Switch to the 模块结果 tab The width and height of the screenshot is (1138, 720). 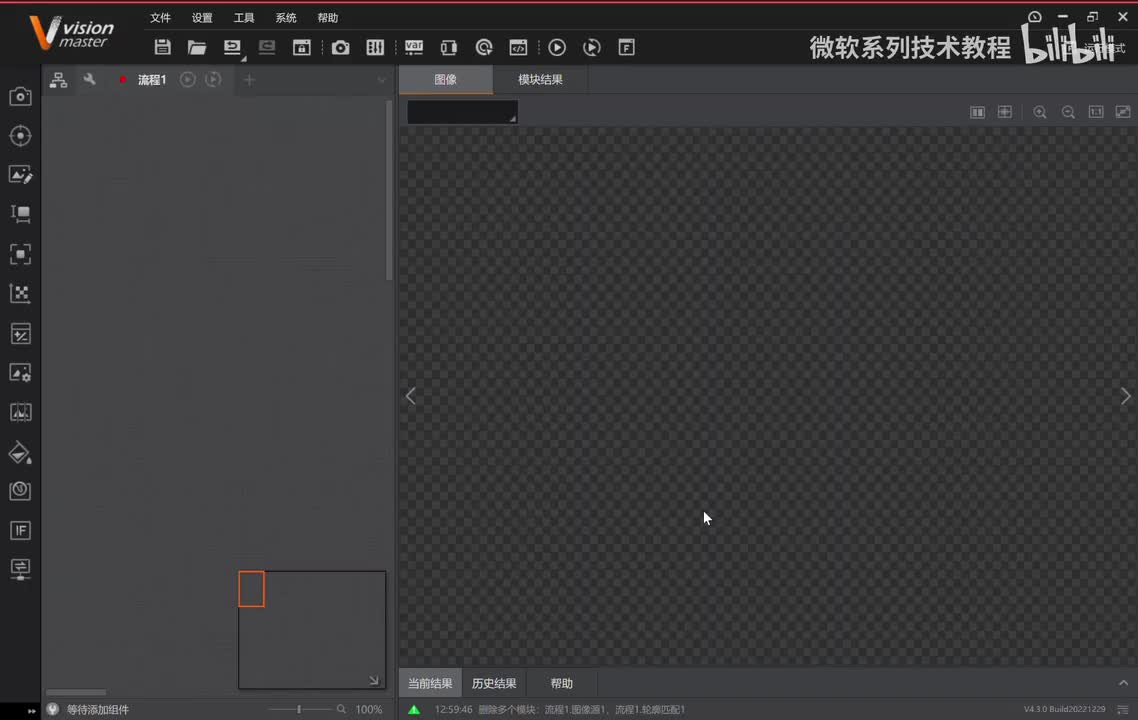click(540, 80)
